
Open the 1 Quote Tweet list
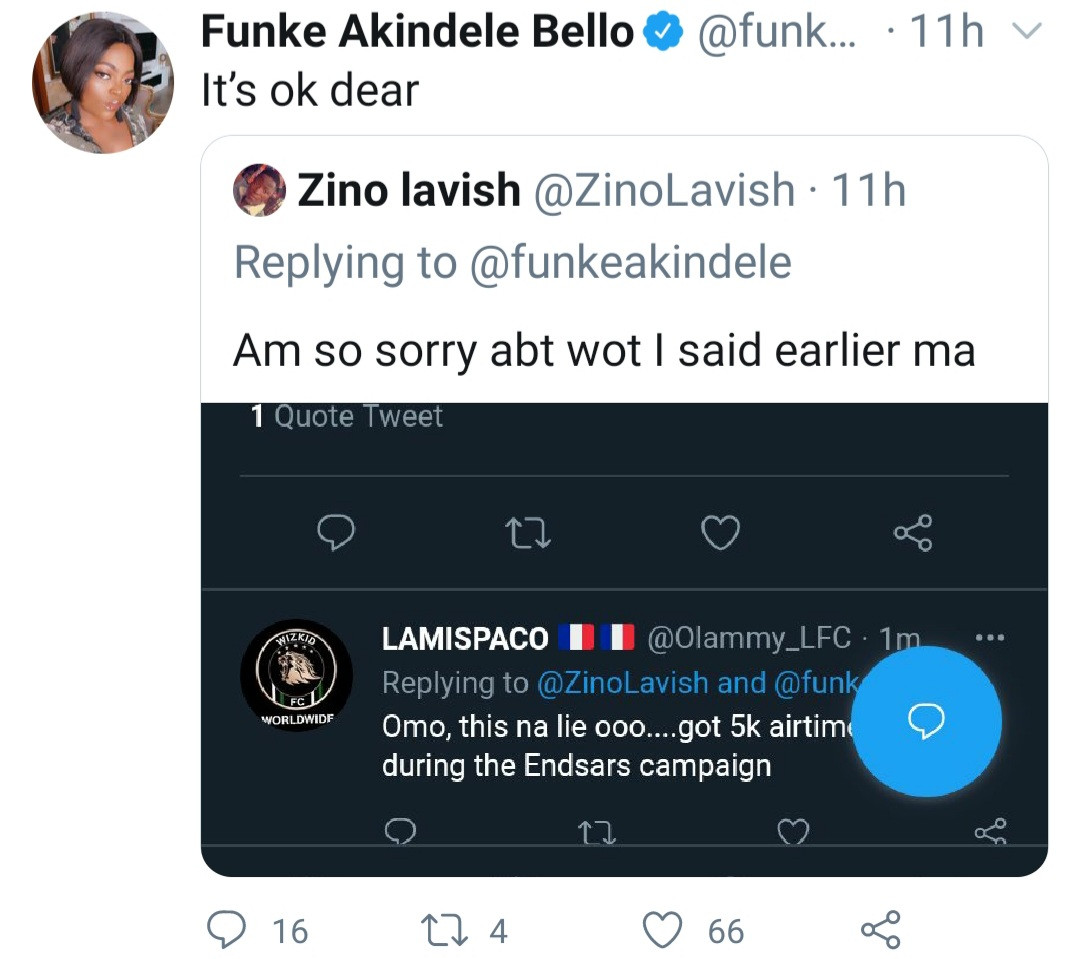(346, 416)
